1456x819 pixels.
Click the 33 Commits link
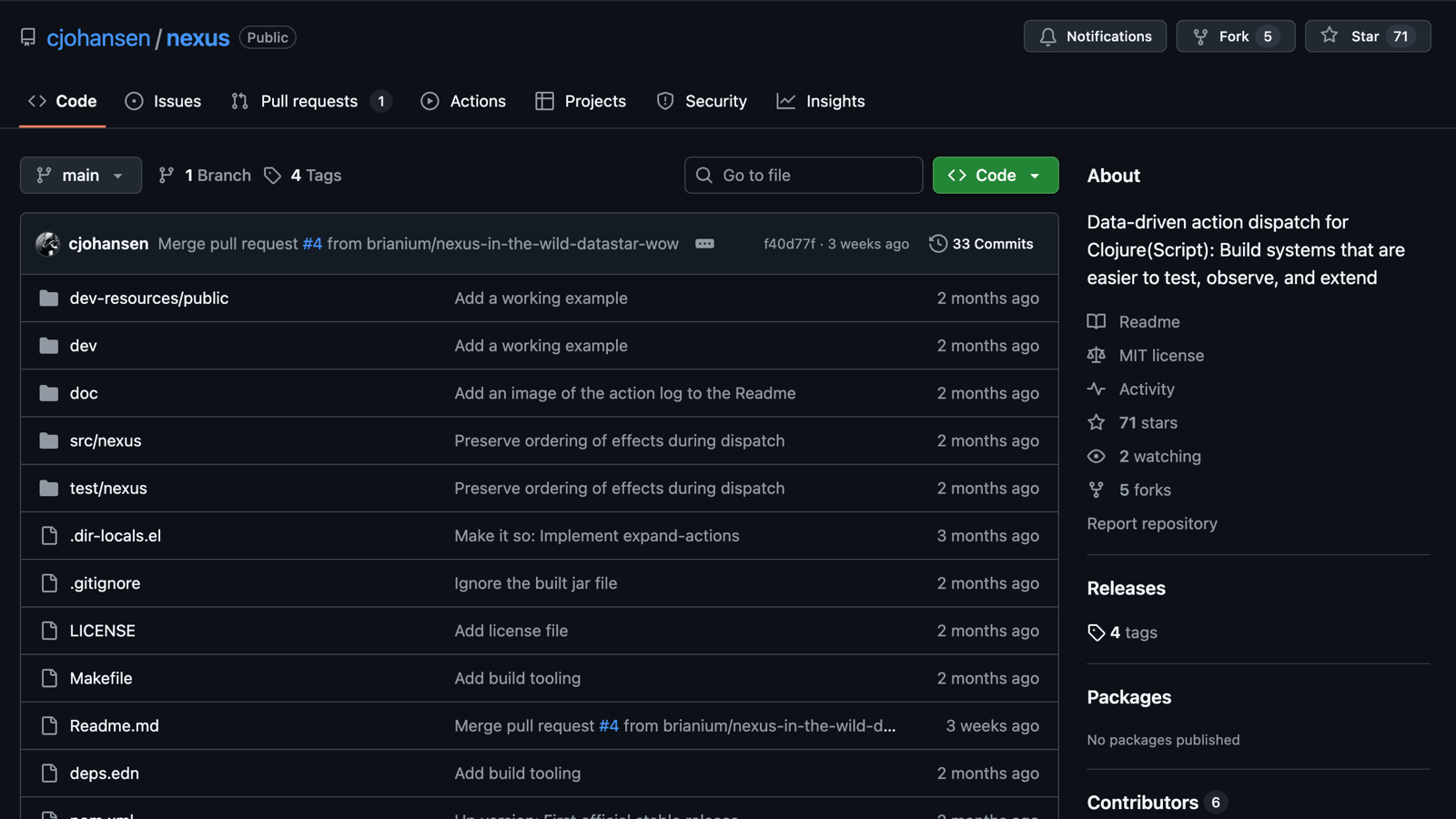(992, 244)
